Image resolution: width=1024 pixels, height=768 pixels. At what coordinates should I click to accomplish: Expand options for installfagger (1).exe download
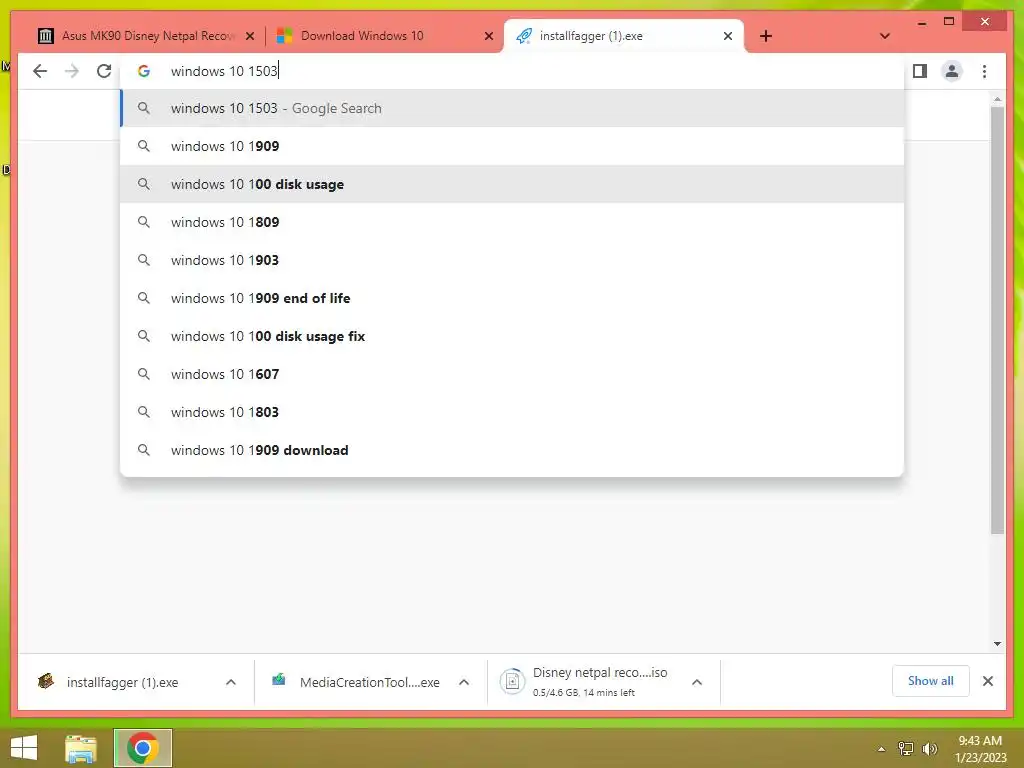coord(231,682)
